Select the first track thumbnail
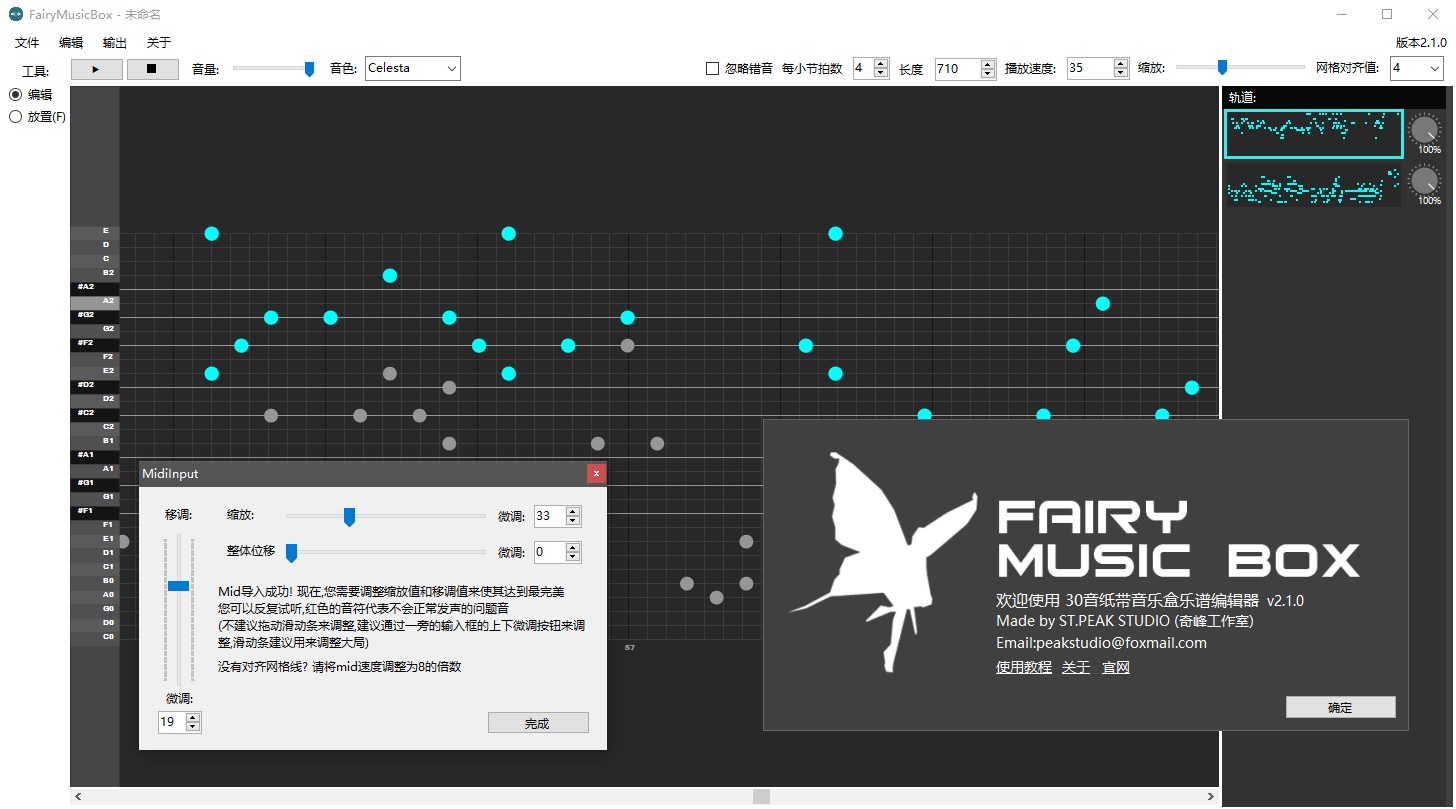This screenshot has width=1456, height=809. pos(1314,133)
